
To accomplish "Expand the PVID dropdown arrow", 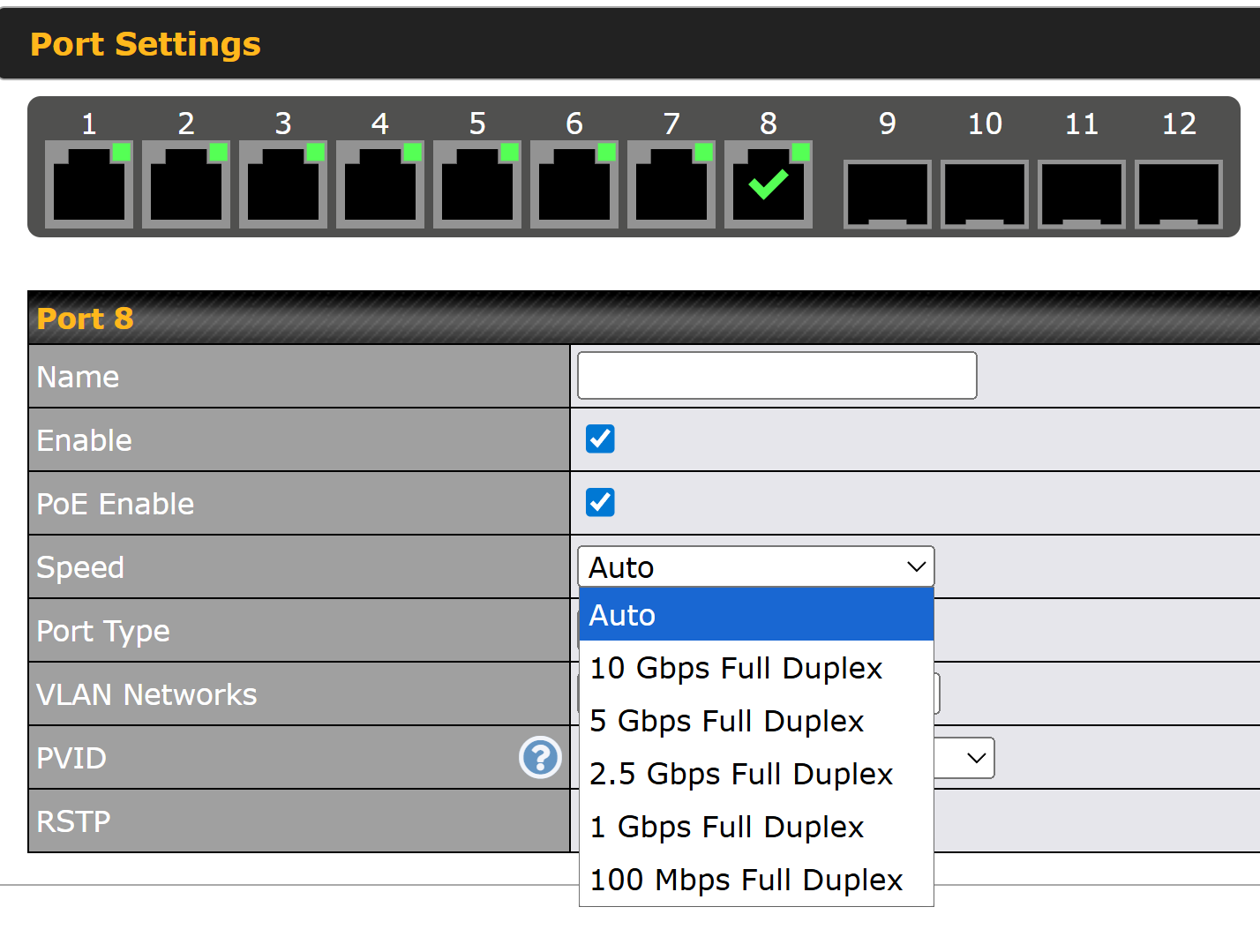I will [975, 758].
